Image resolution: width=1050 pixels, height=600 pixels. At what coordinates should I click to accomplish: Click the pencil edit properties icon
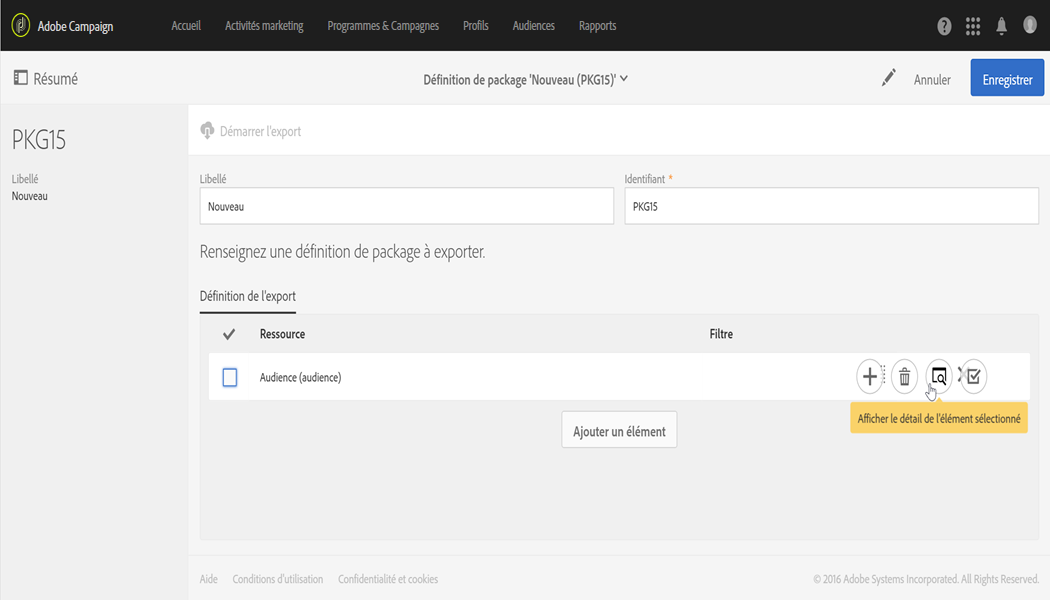coord(888,78)
